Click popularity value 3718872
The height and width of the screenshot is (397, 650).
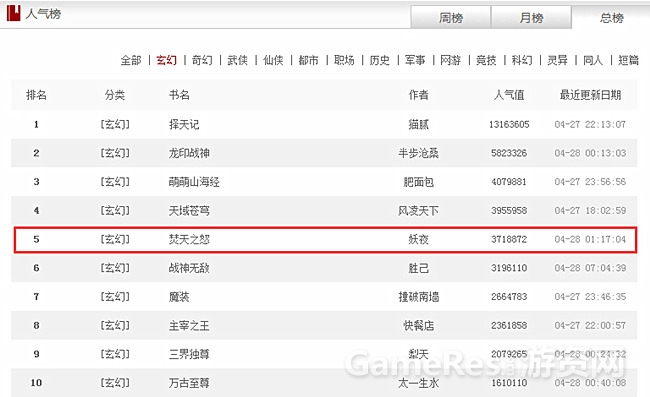click(x=509, y=239)
